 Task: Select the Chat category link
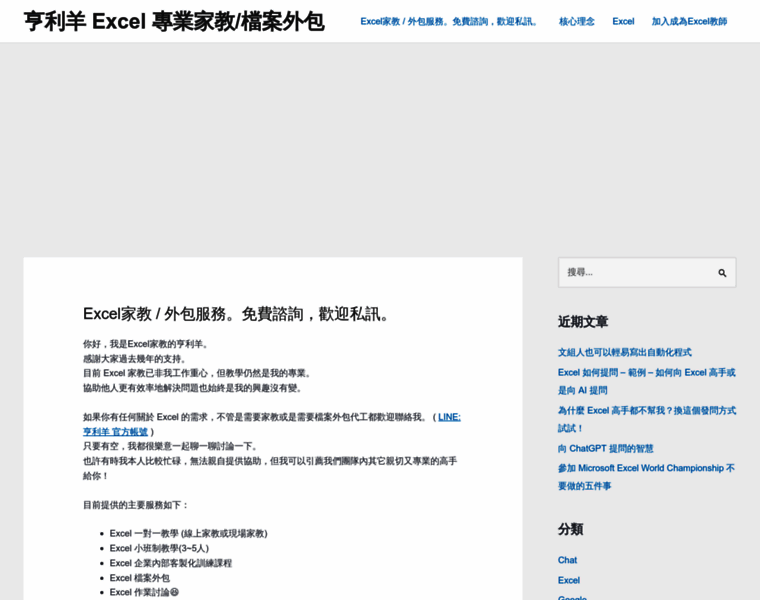point(567,560)
